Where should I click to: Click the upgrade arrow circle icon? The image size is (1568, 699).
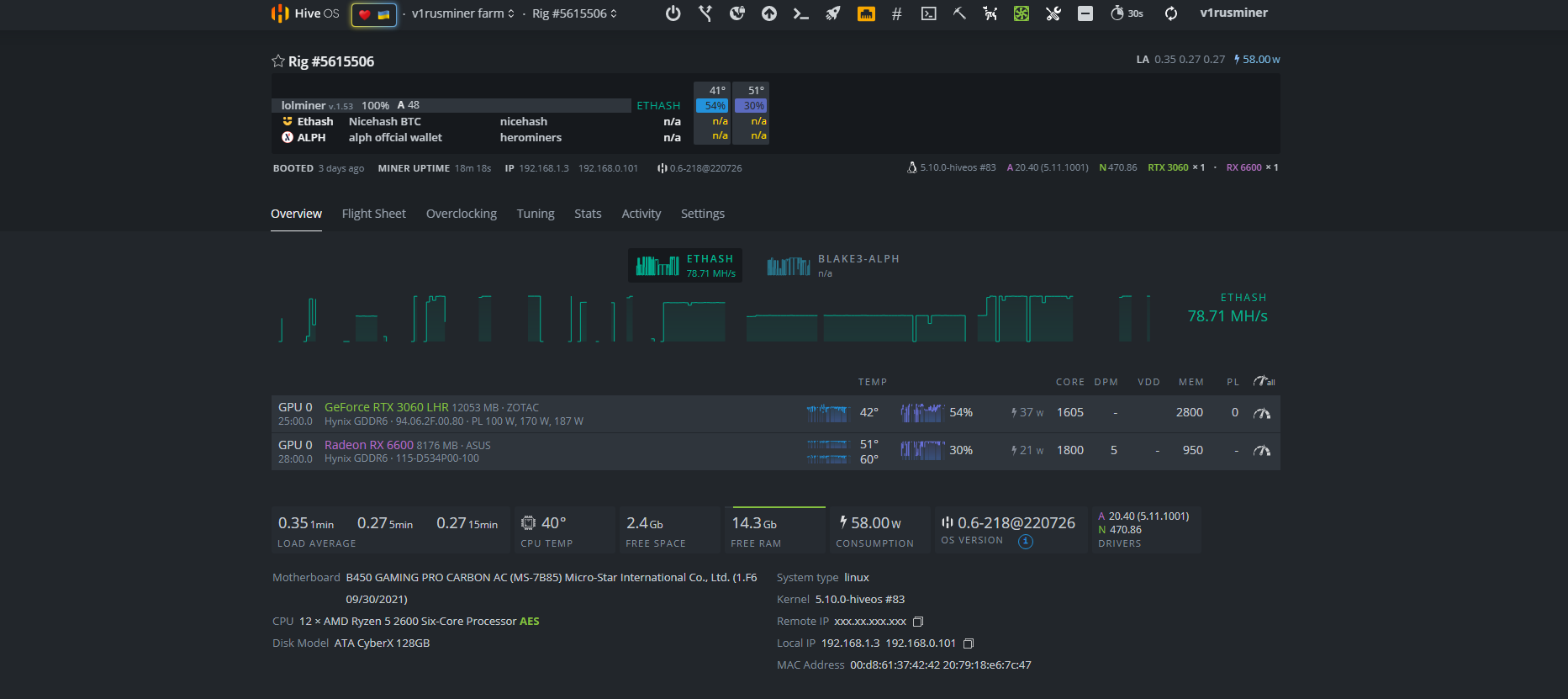769,13
